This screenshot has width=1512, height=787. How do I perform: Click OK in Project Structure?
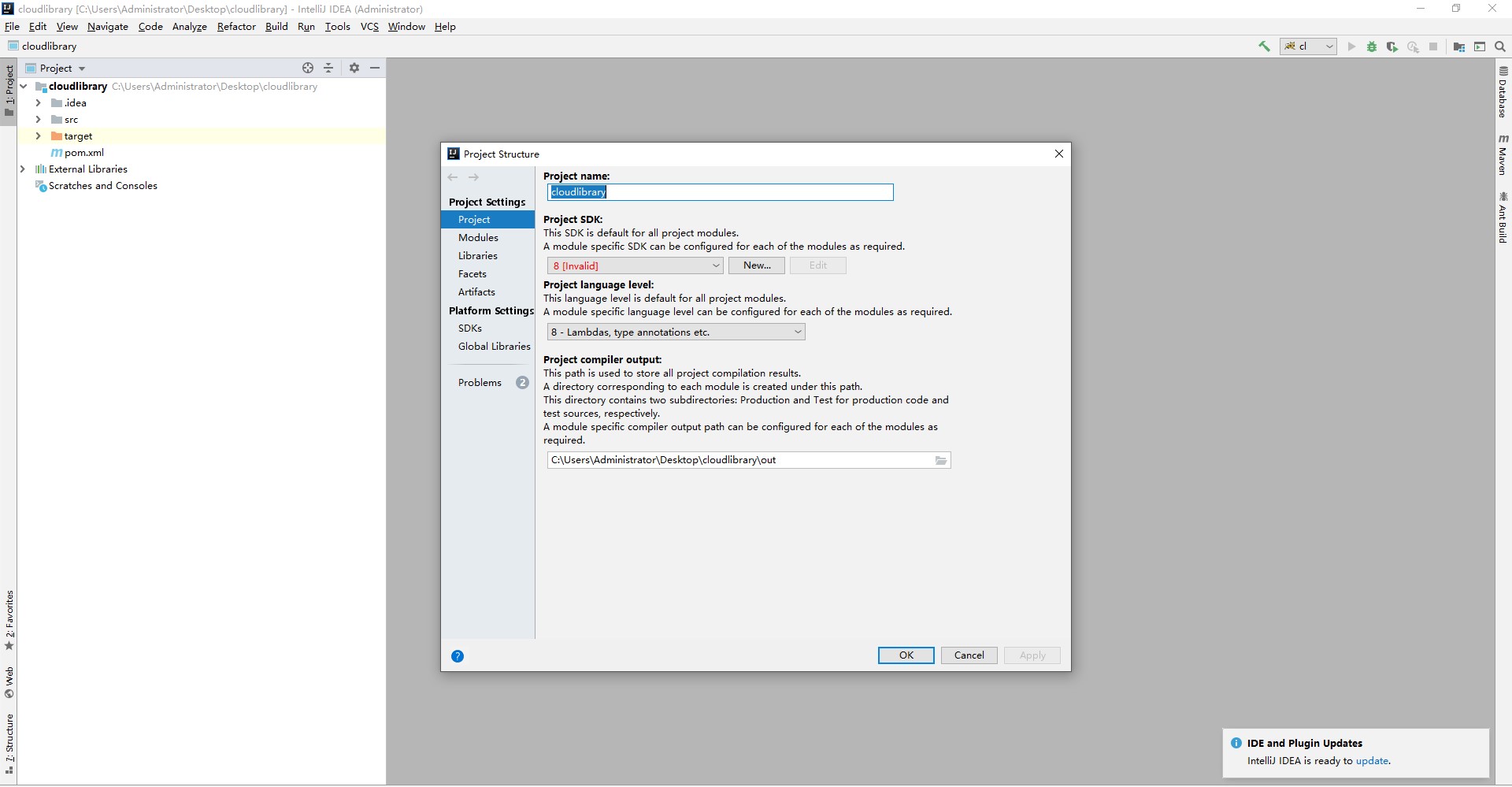tap(906, 655)
